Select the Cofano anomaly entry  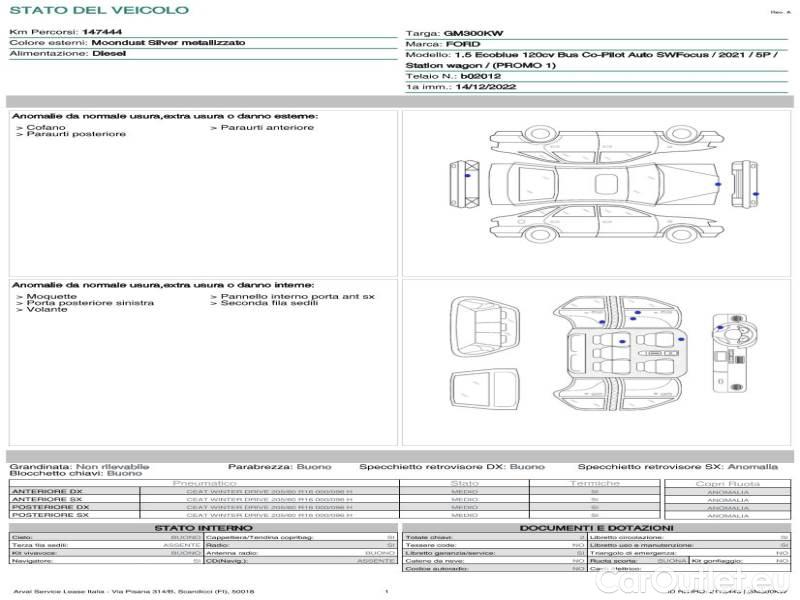click(46, 127)
